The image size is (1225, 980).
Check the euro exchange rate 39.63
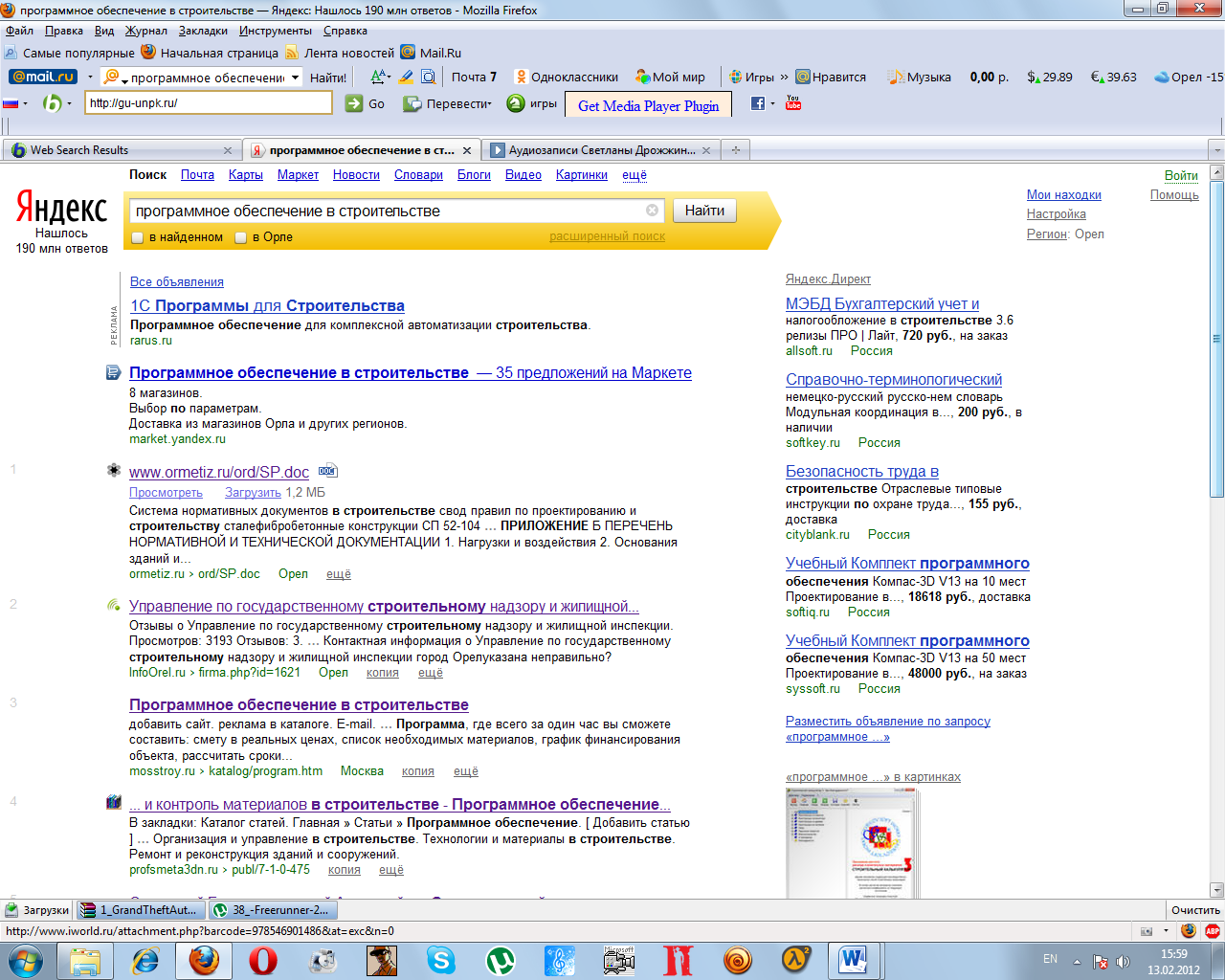point(1114,77)
